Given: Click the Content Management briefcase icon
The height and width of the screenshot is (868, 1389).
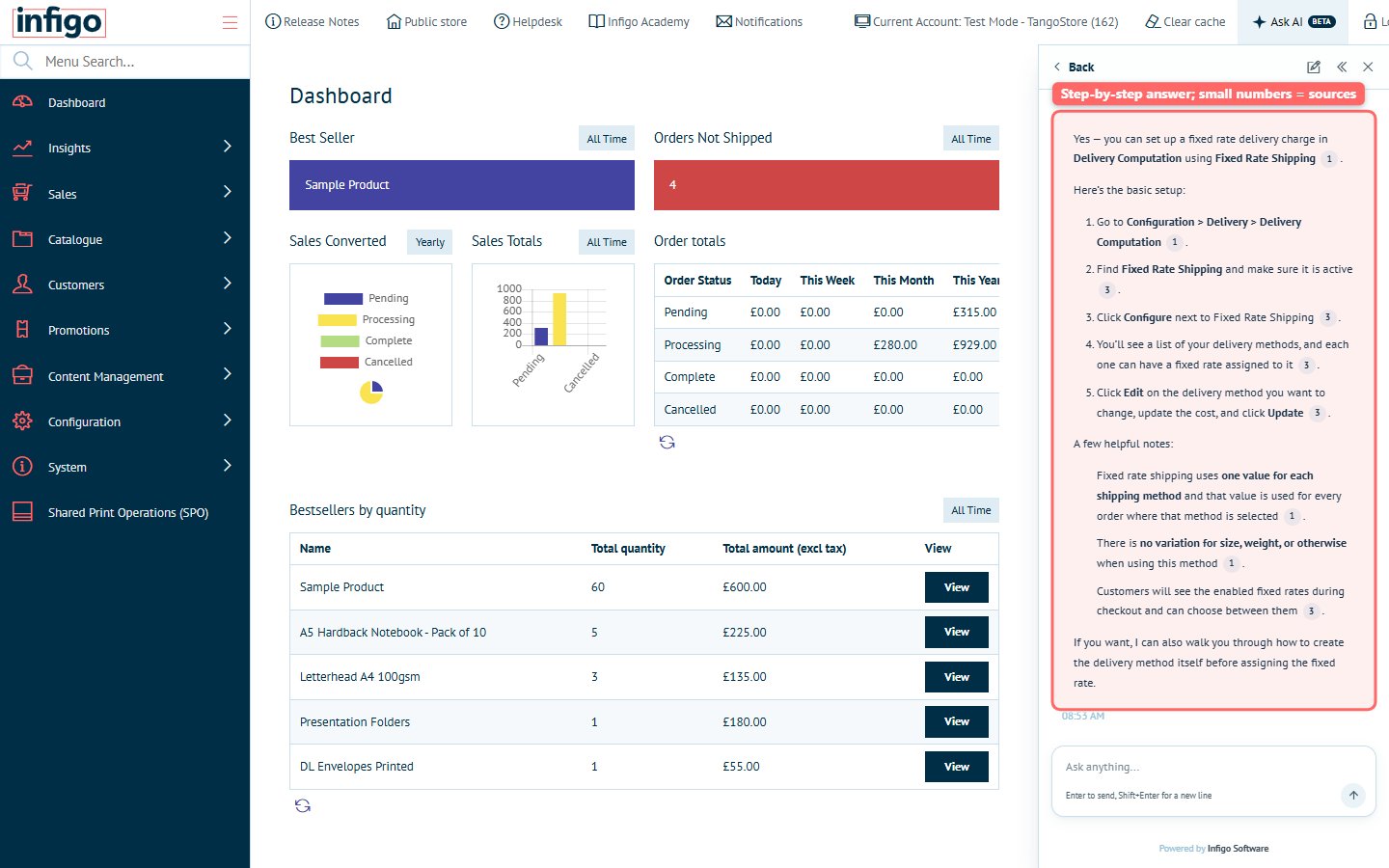Looking at the screenshot, I should 22,375.
